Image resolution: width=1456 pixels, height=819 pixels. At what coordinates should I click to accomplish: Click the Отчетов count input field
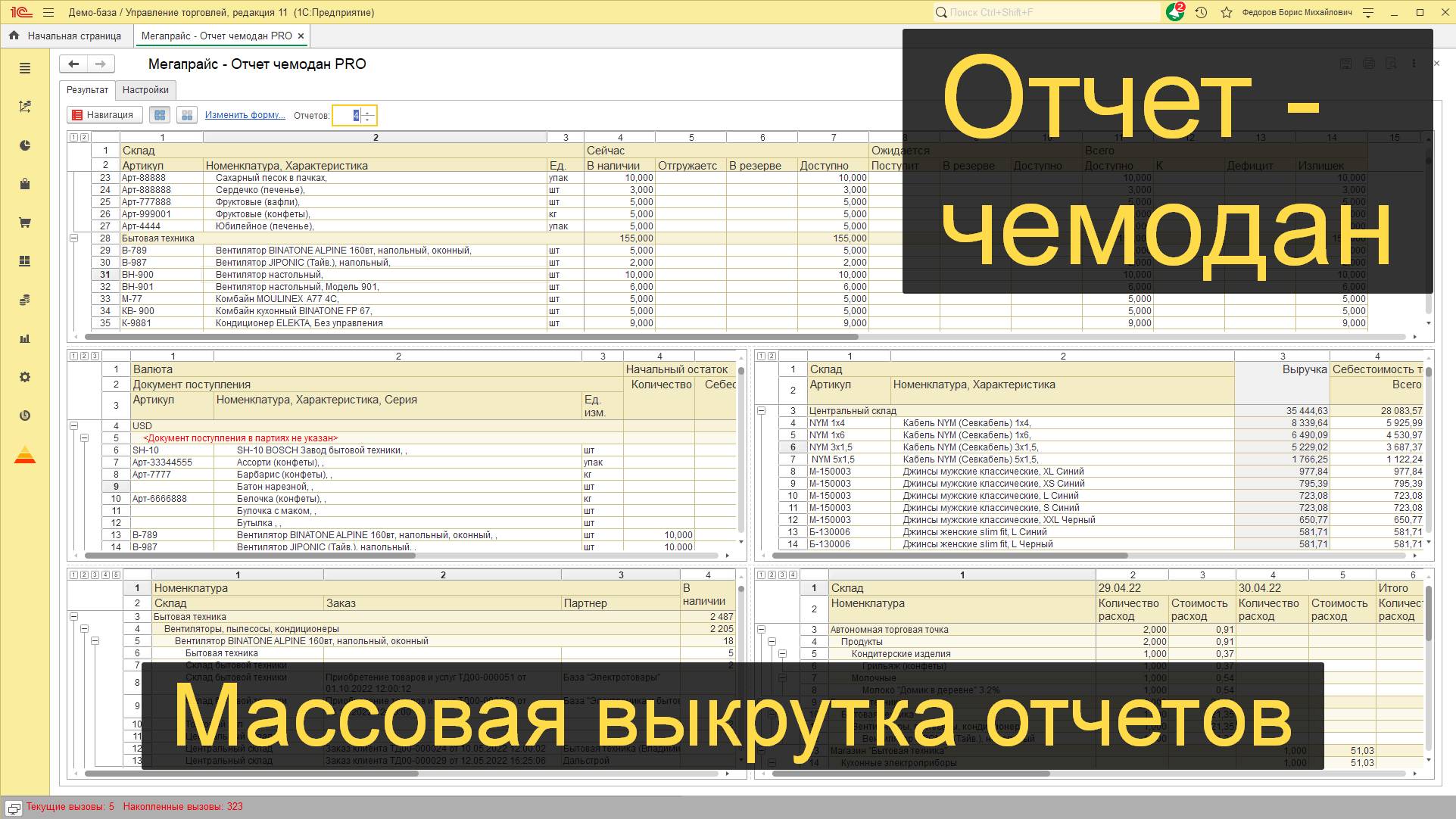click(x=348, y=116)
